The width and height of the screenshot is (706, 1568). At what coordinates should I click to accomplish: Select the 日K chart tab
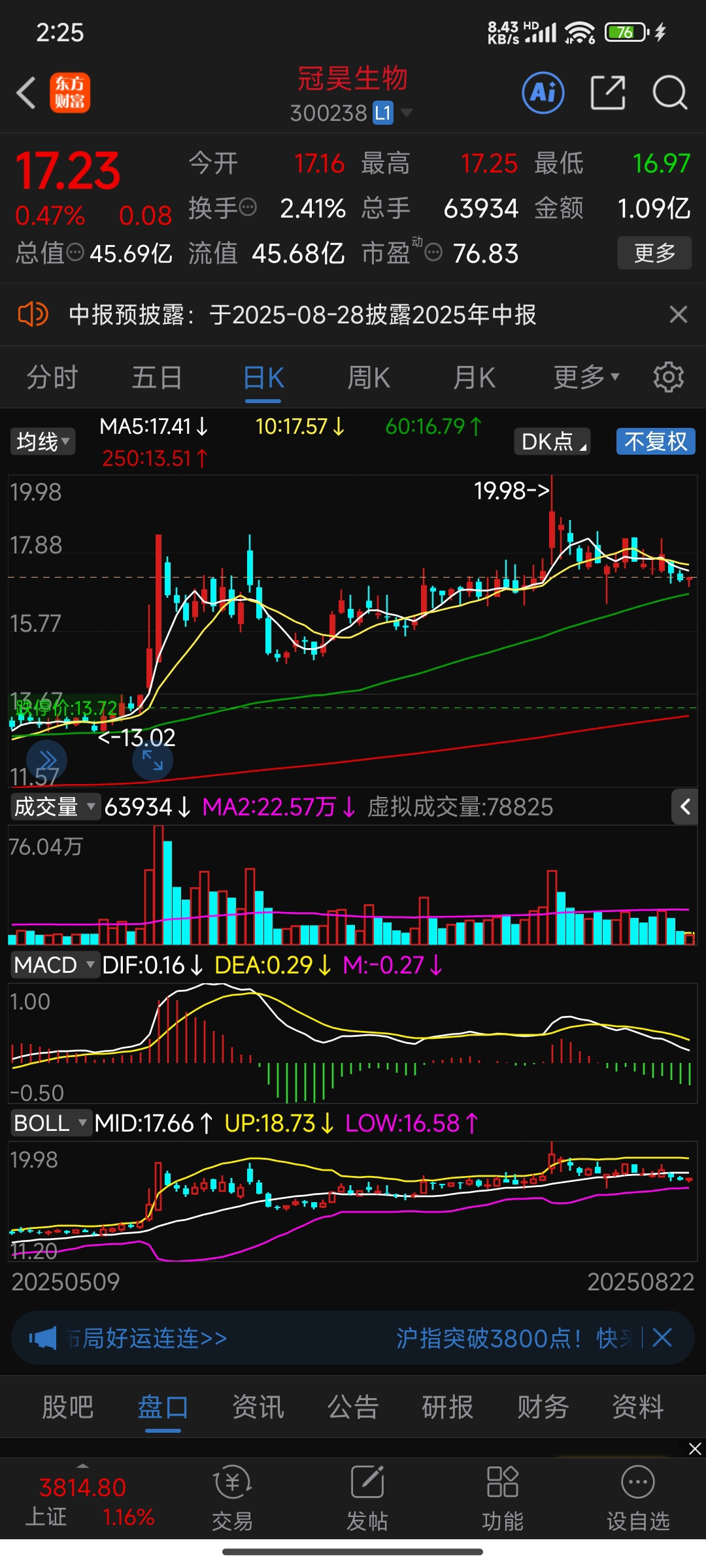pyautogui.click(x=263, y=377)
